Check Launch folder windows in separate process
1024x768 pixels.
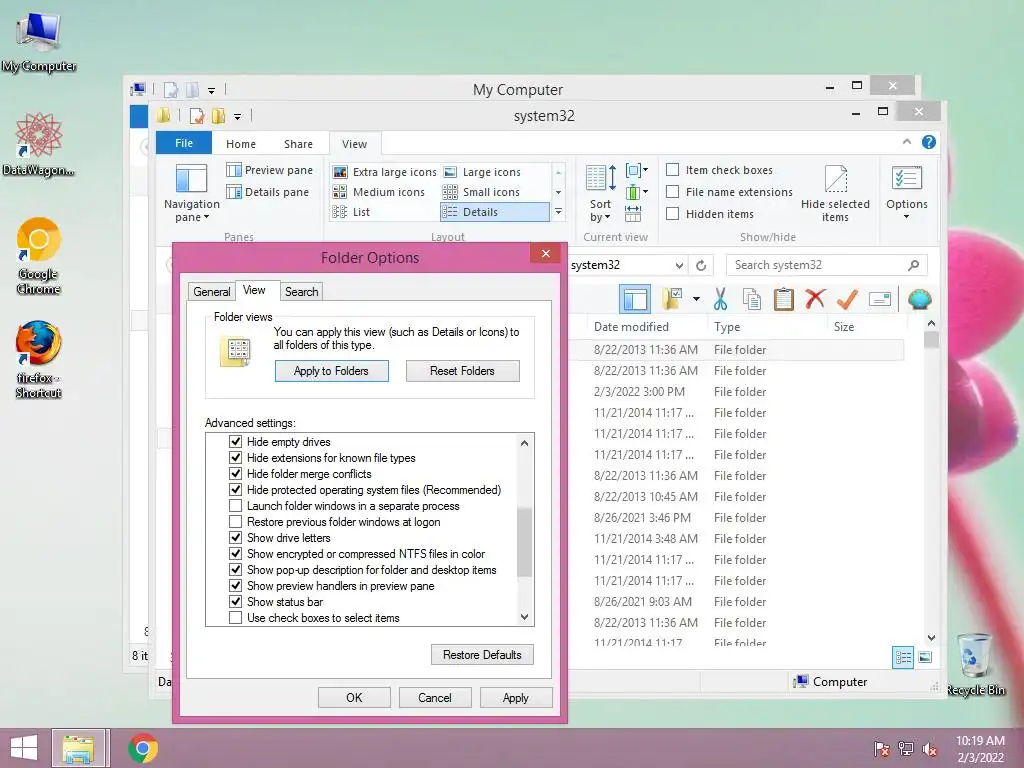(236, 505)
